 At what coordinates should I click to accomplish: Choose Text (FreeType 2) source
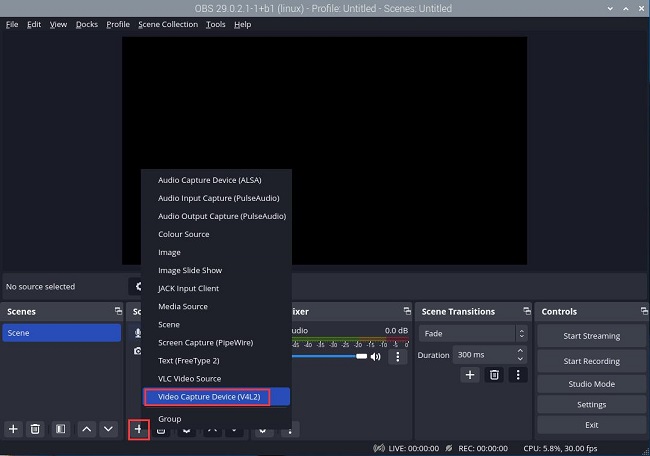(x=216, y=361)
